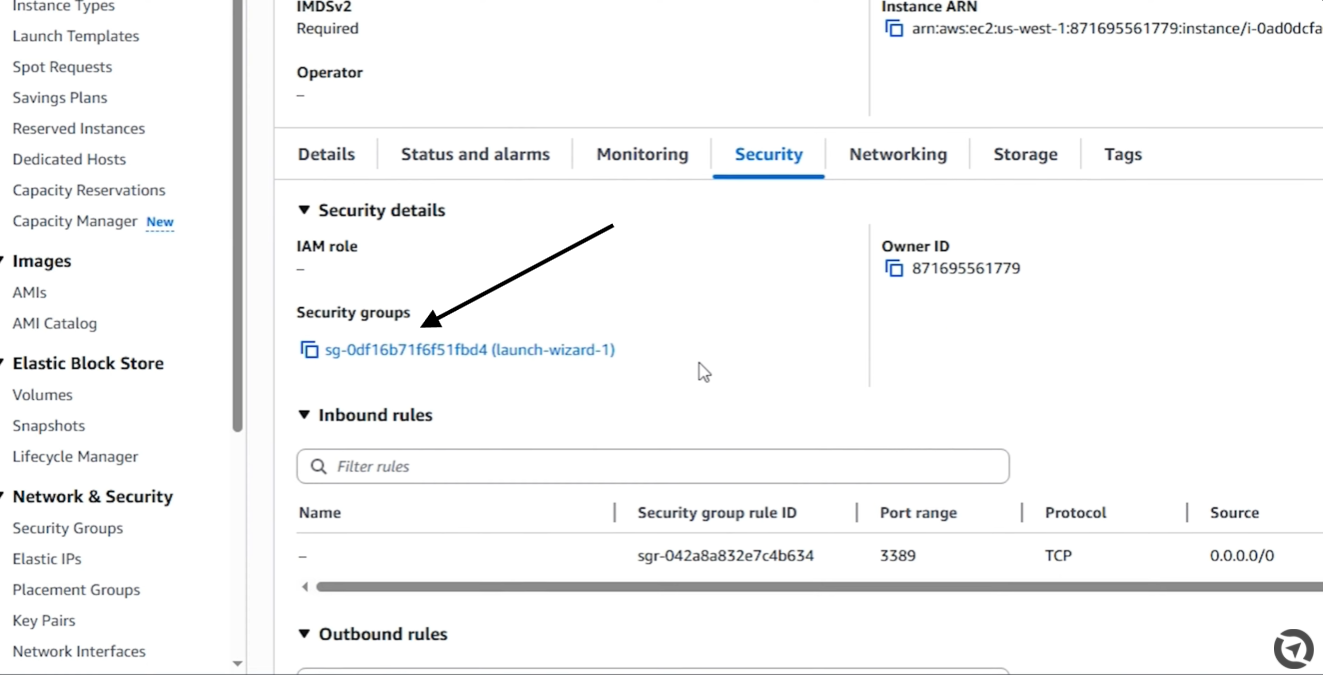Collapse the Elastic Block Store sidebar group

pos(3,363)
